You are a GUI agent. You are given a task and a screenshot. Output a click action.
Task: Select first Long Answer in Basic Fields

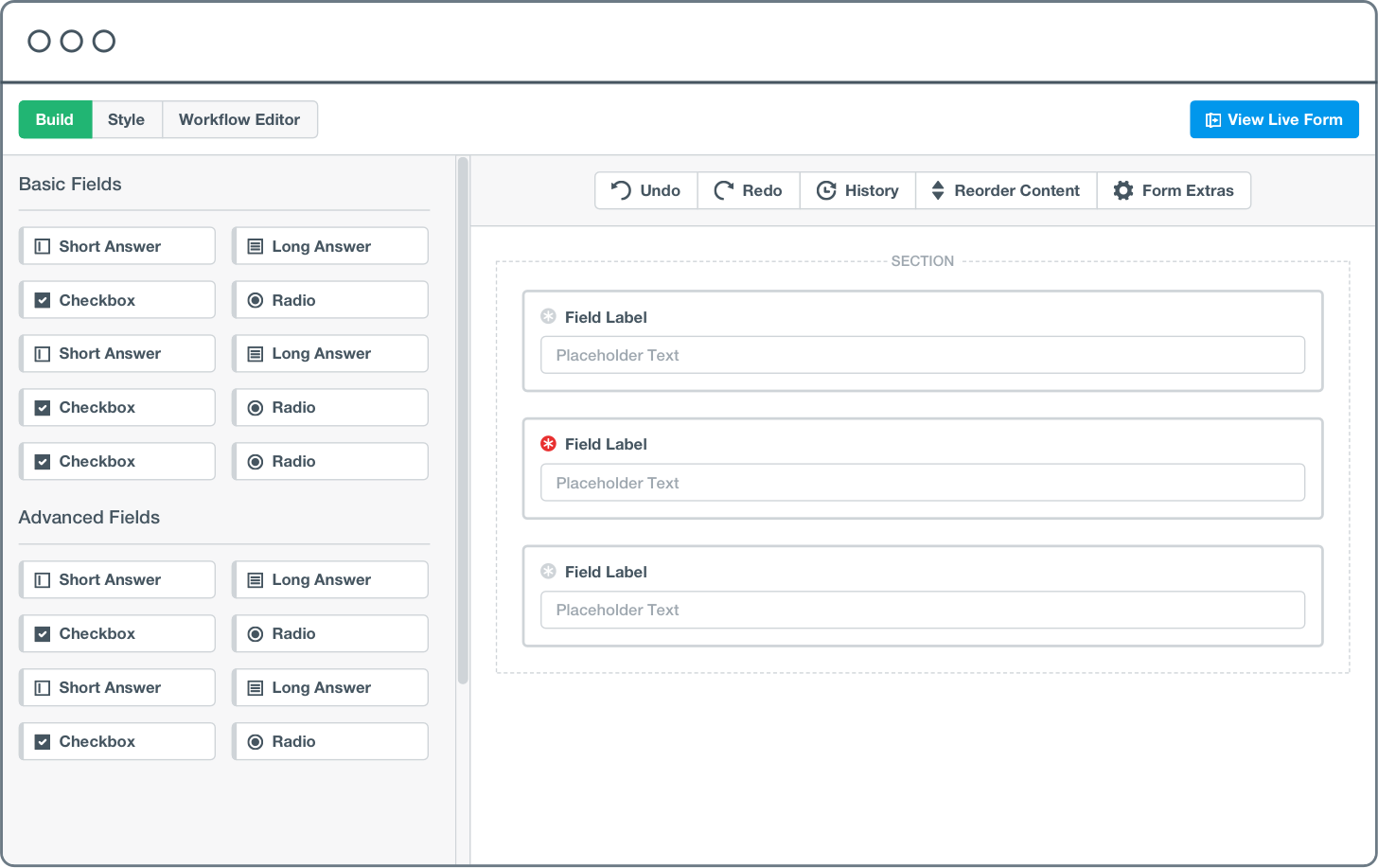coord(330,246)
